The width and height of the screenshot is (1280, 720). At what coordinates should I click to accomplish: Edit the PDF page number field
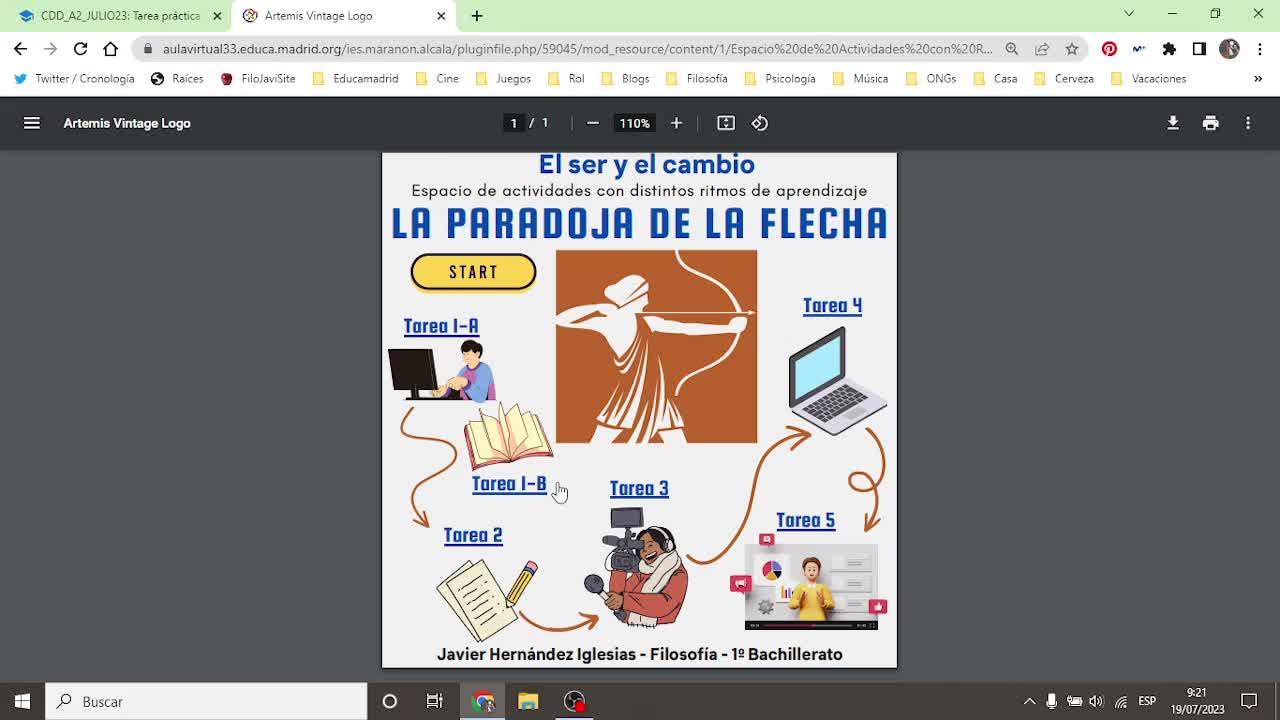[x=514, y=123]
